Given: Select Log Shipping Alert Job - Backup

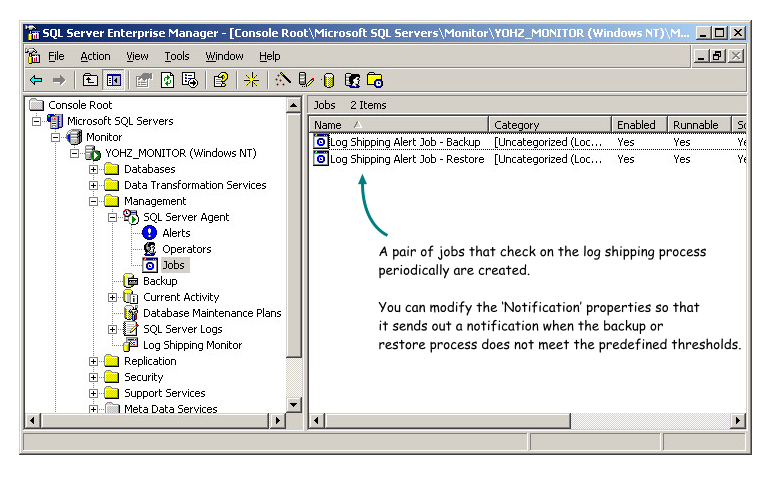Looking at the screenshot, I should 405,142.
